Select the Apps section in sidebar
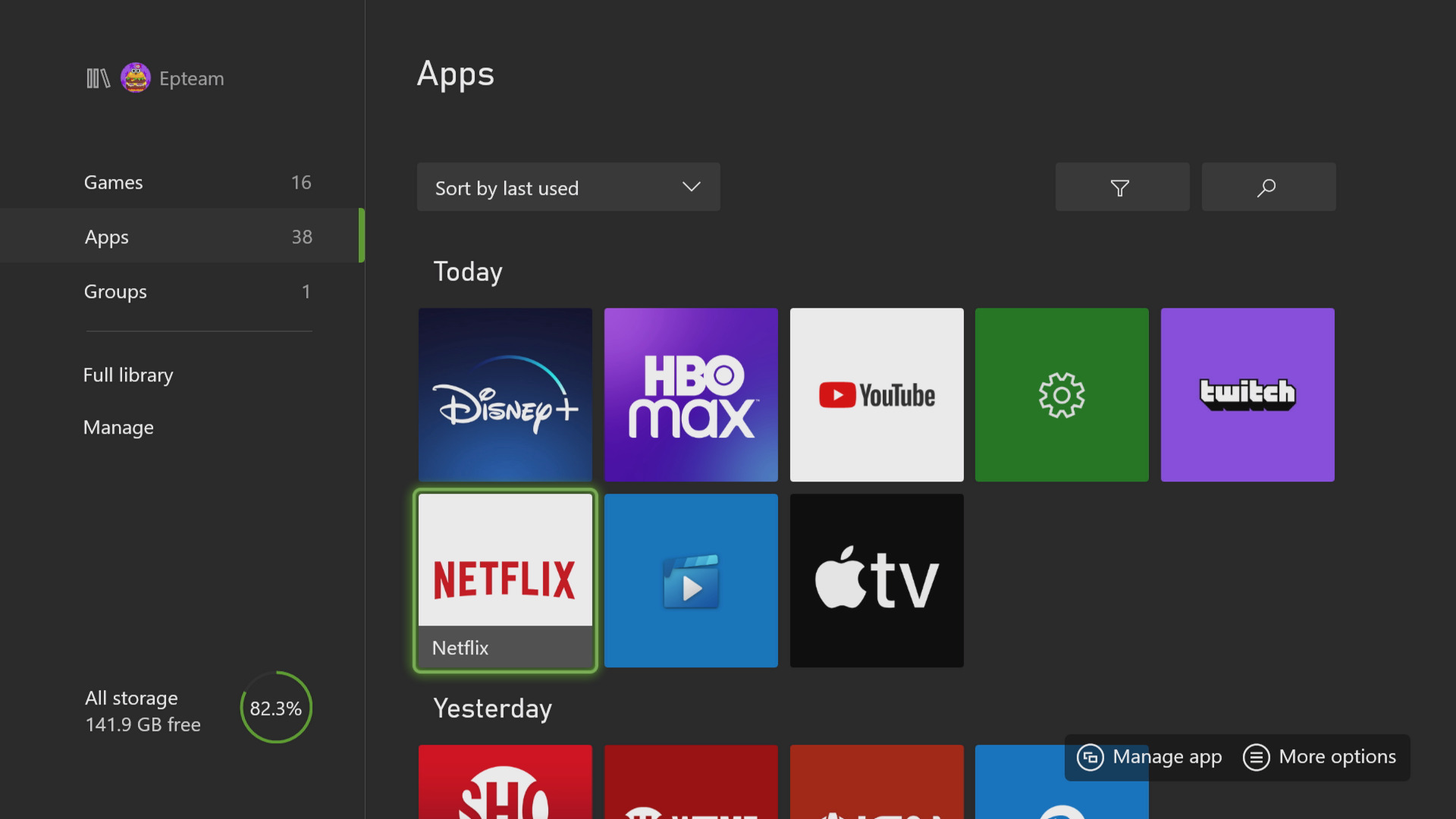Screen dimensions: 1456x819 point(182,237)
